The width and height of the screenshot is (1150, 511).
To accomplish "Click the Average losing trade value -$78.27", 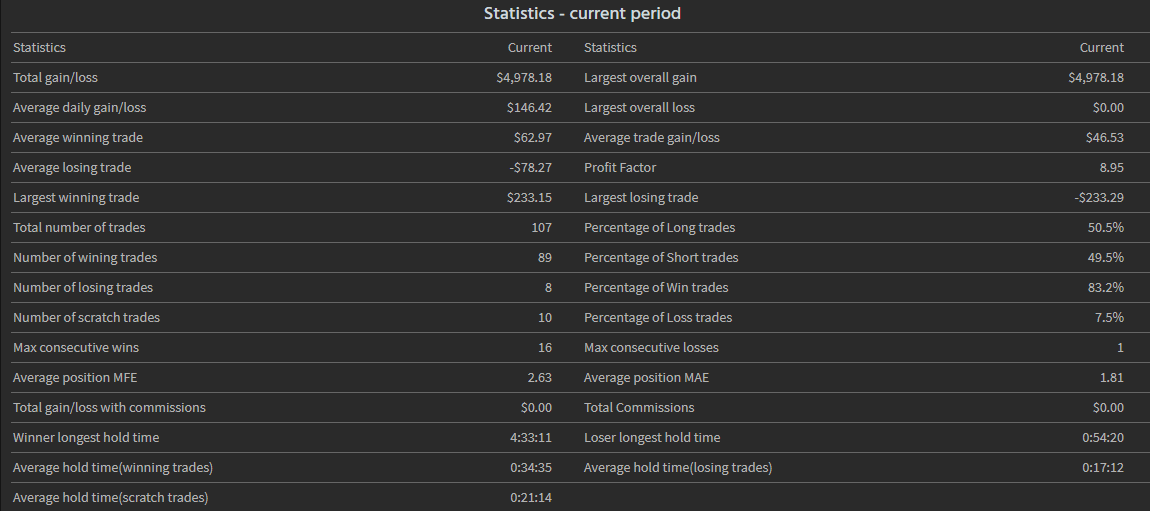I will click(530, 168).
